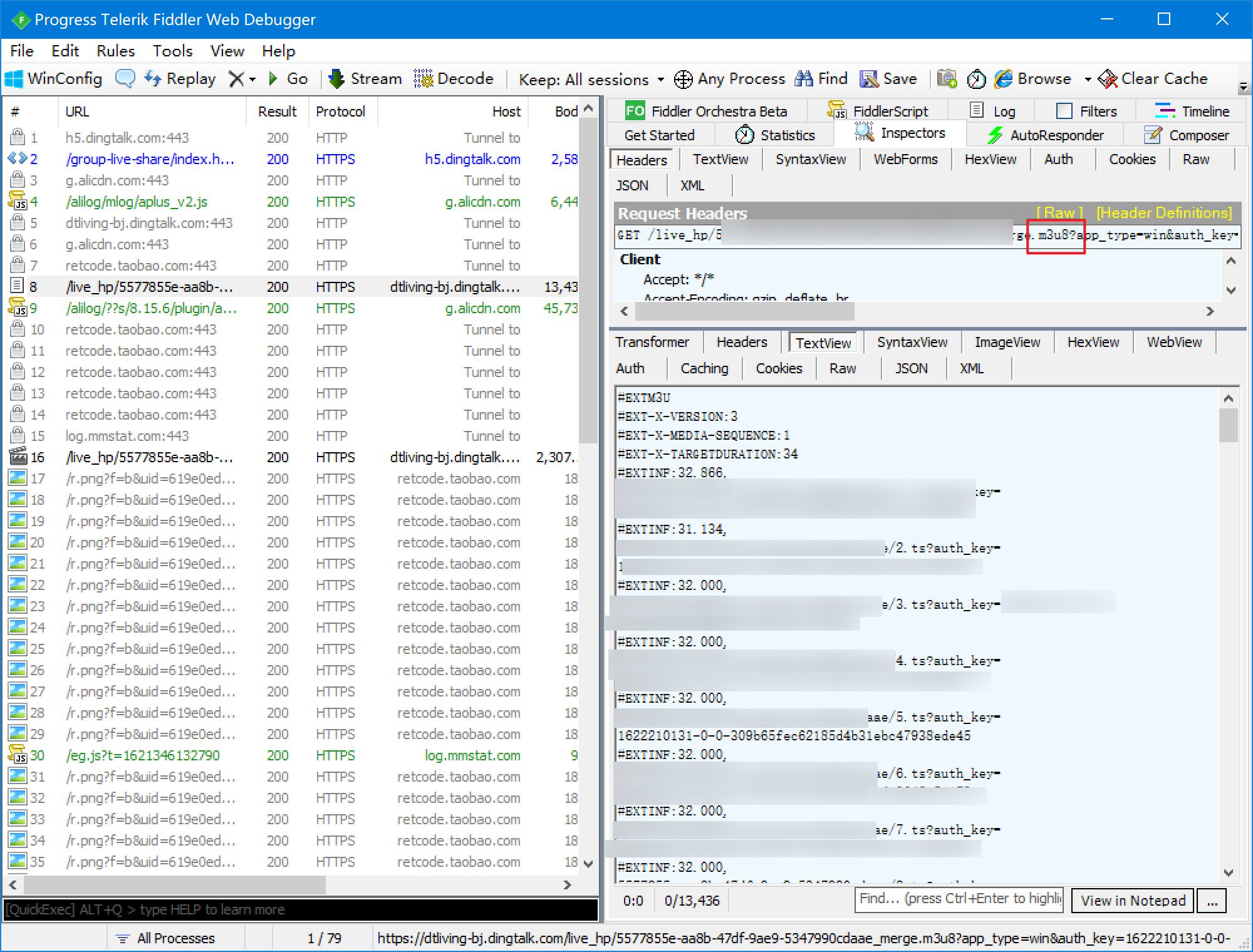Click the [Raw] link in Request Headers
The width and height of the screenshot is (1253, 952).
pyautogui.click(x=1059, y=212)
